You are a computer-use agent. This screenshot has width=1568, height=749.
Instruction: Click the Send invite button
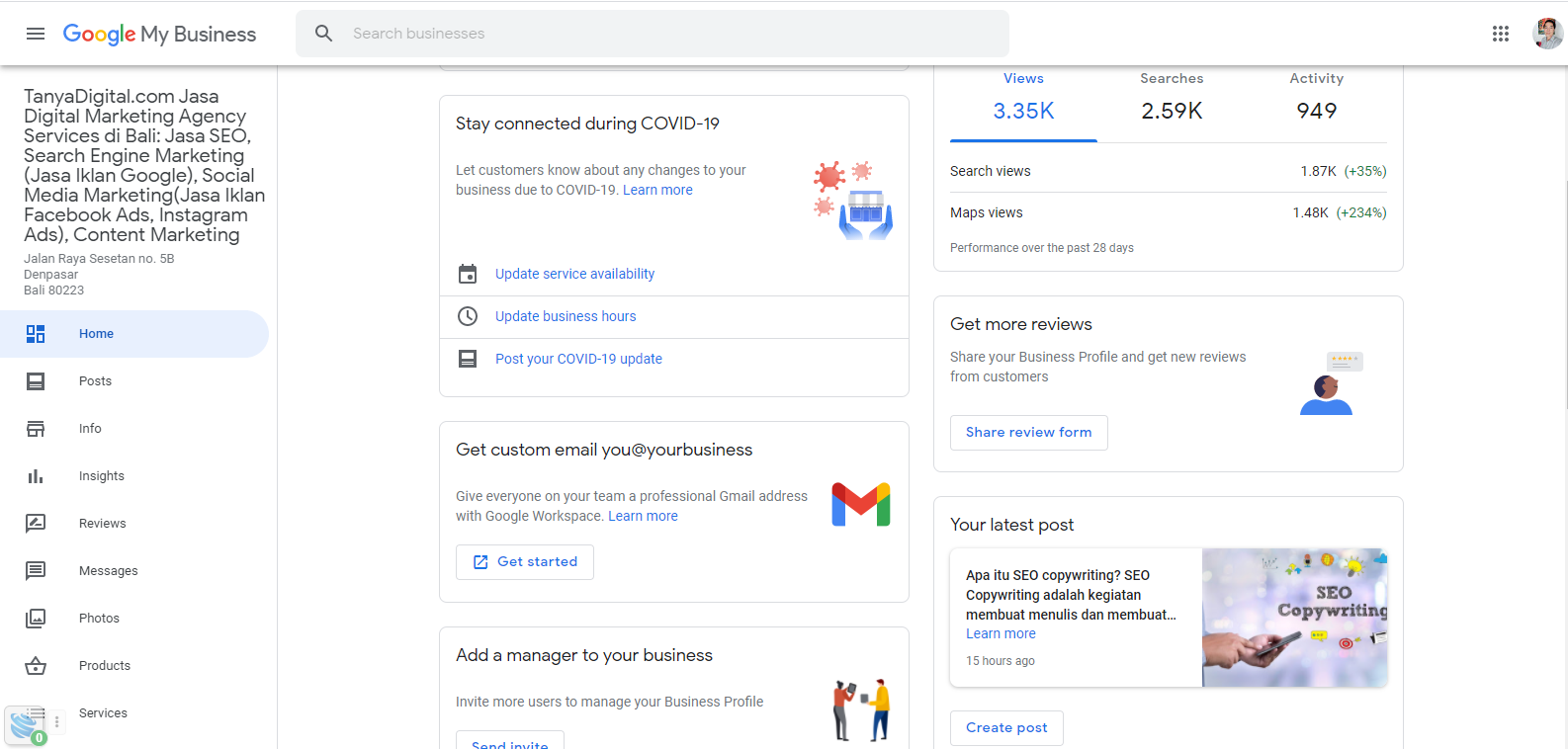pyautogui.click(x=510, y=740)
